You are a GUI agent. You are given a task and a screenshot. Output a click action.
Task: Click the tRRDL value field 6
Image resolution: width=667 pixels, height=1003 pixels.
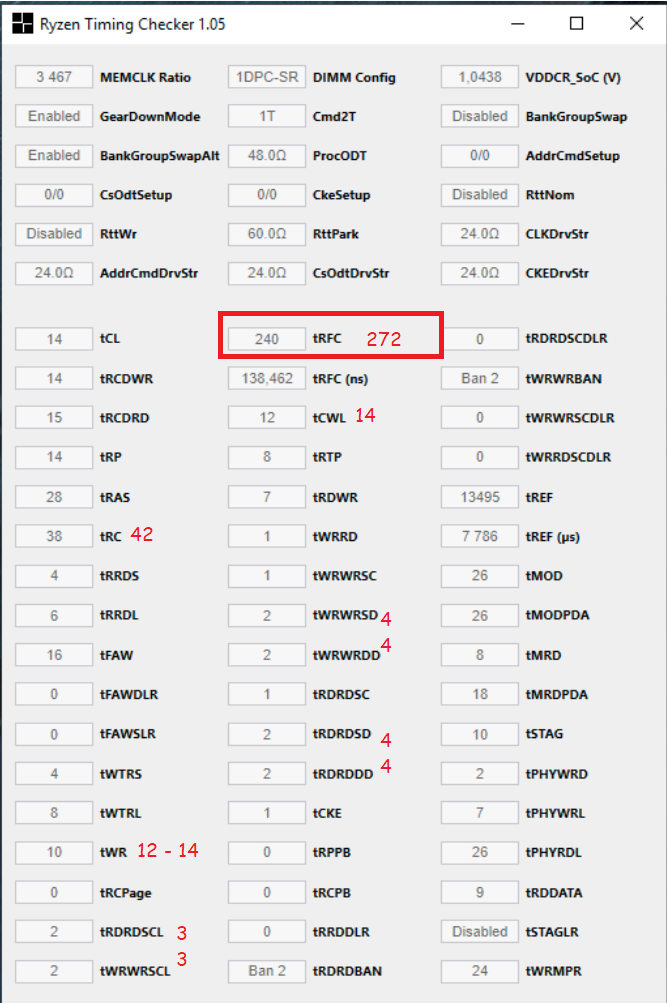tap(54, 615)
